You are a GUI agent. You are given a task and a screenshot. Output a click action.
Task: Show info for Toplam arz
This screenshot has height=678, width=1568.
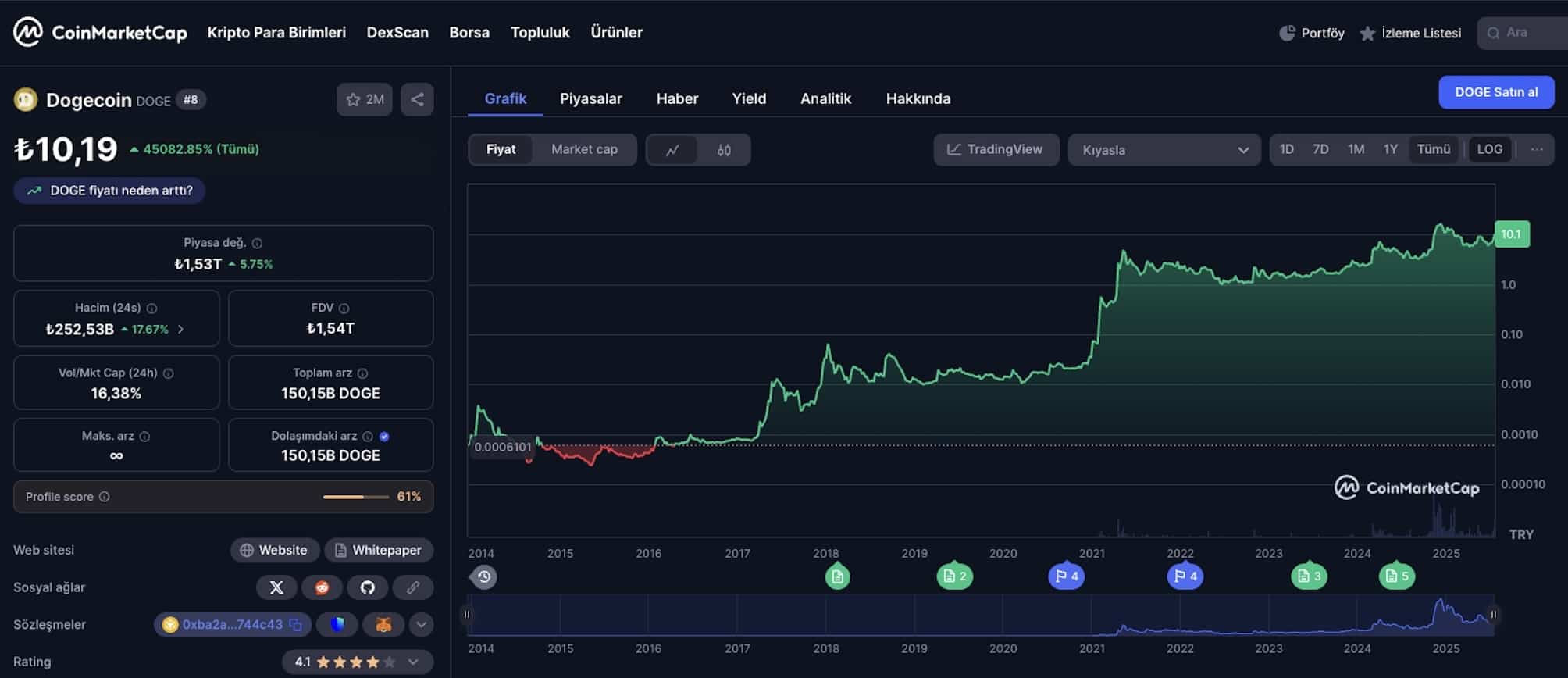[362, 373]
